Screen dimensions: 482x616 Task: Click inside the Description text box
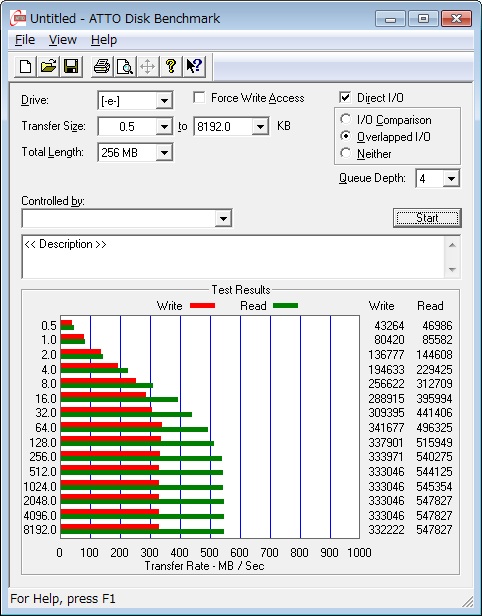pos(234,257)
